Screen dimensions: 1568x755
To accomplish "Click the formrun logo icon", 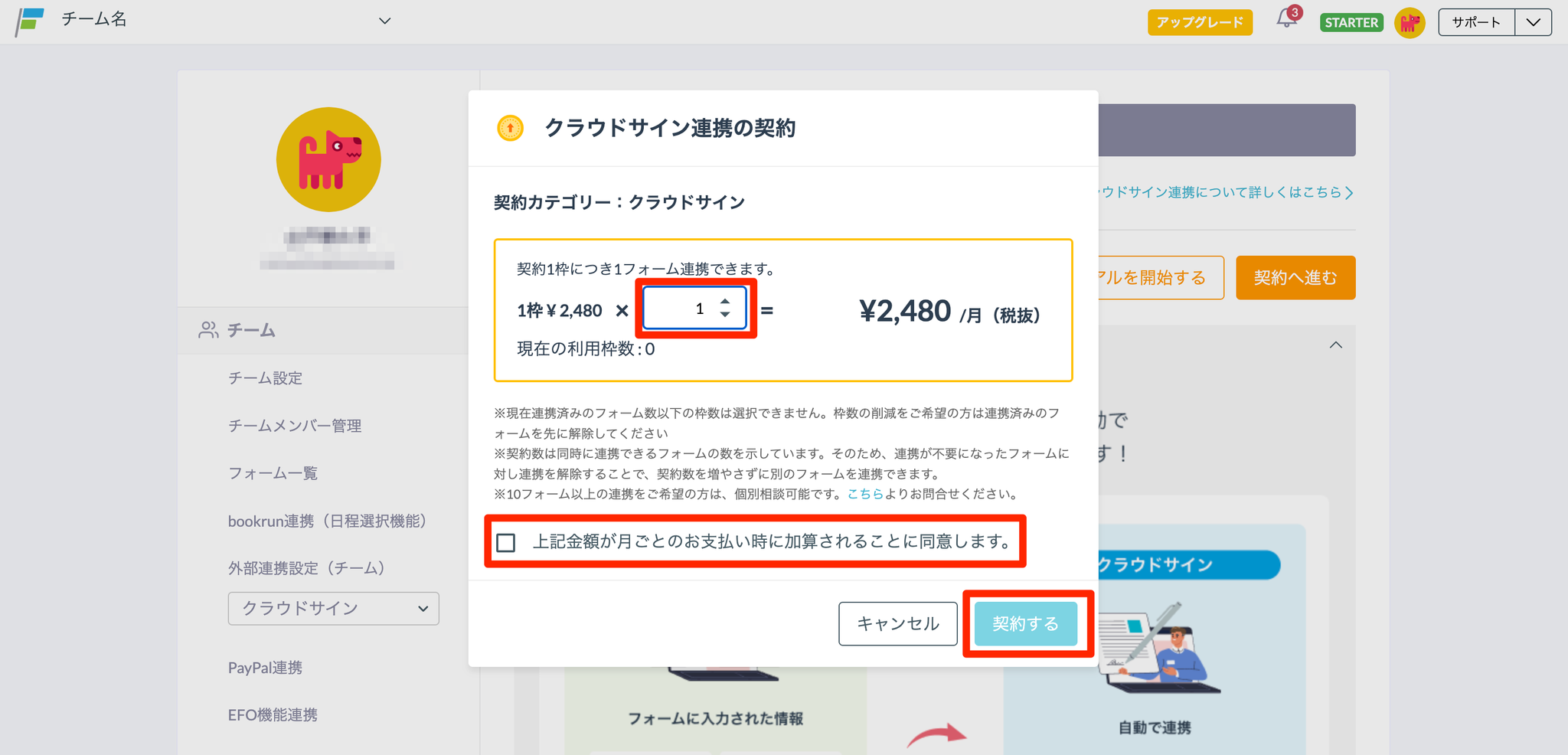I will [31, 21].
